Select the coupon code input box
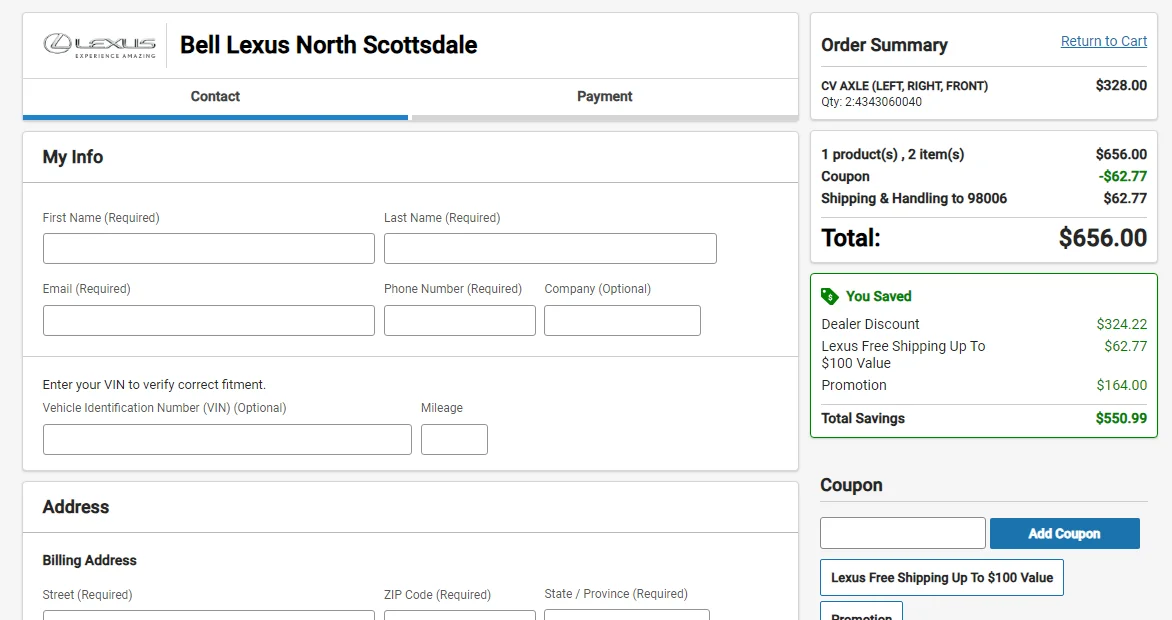Image resolution: width=1172 pixels, height=620 pixels. point(903,533)
